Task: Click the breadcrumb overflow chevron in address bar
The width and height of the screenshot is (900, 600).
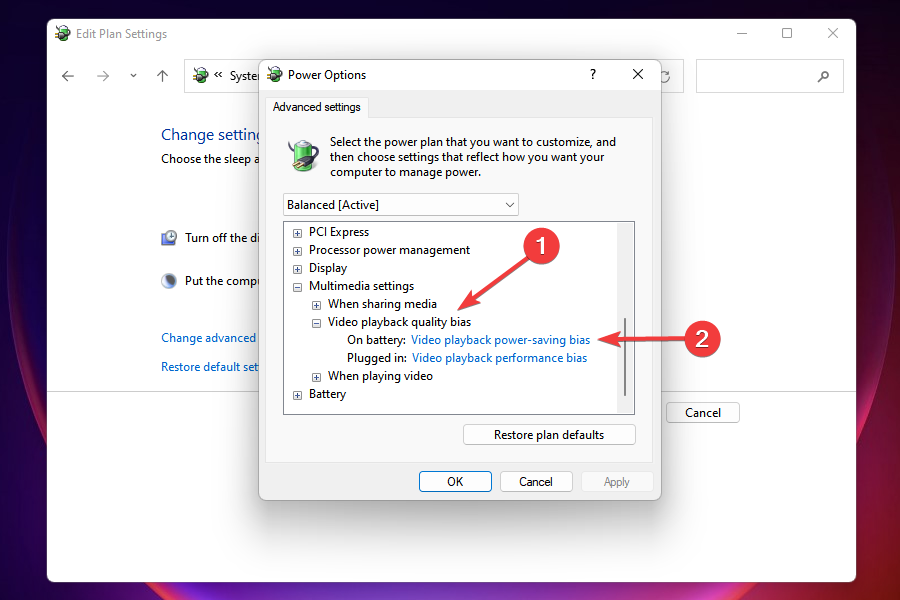Action: click(x=218, y=75)
